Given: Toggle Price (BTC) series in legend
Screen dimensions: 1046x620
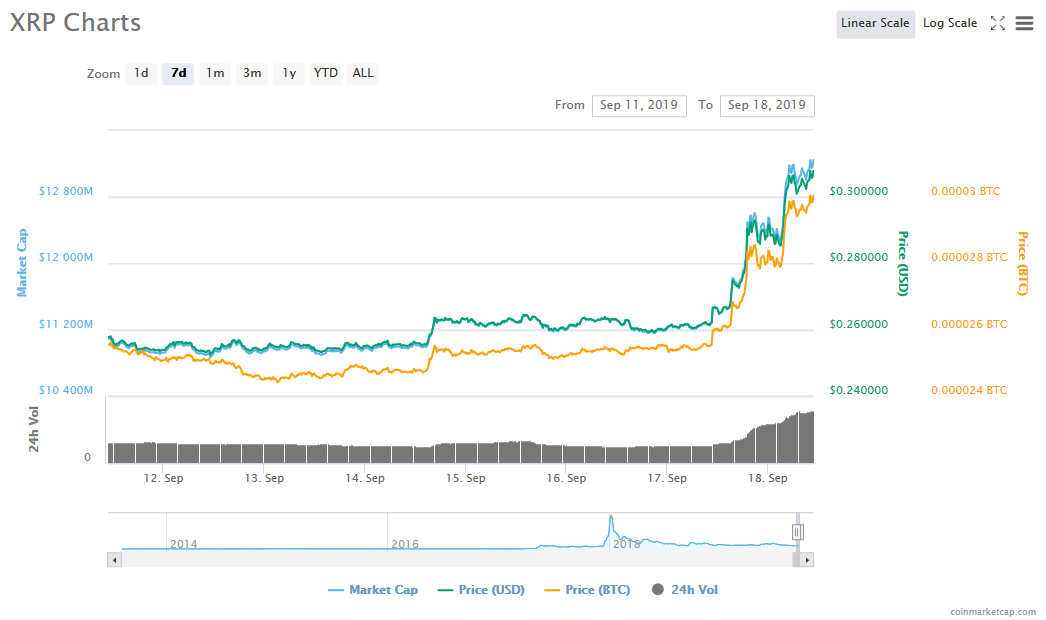Looking at the screenshot, I should pyautogui.click(x=588, y=590).
